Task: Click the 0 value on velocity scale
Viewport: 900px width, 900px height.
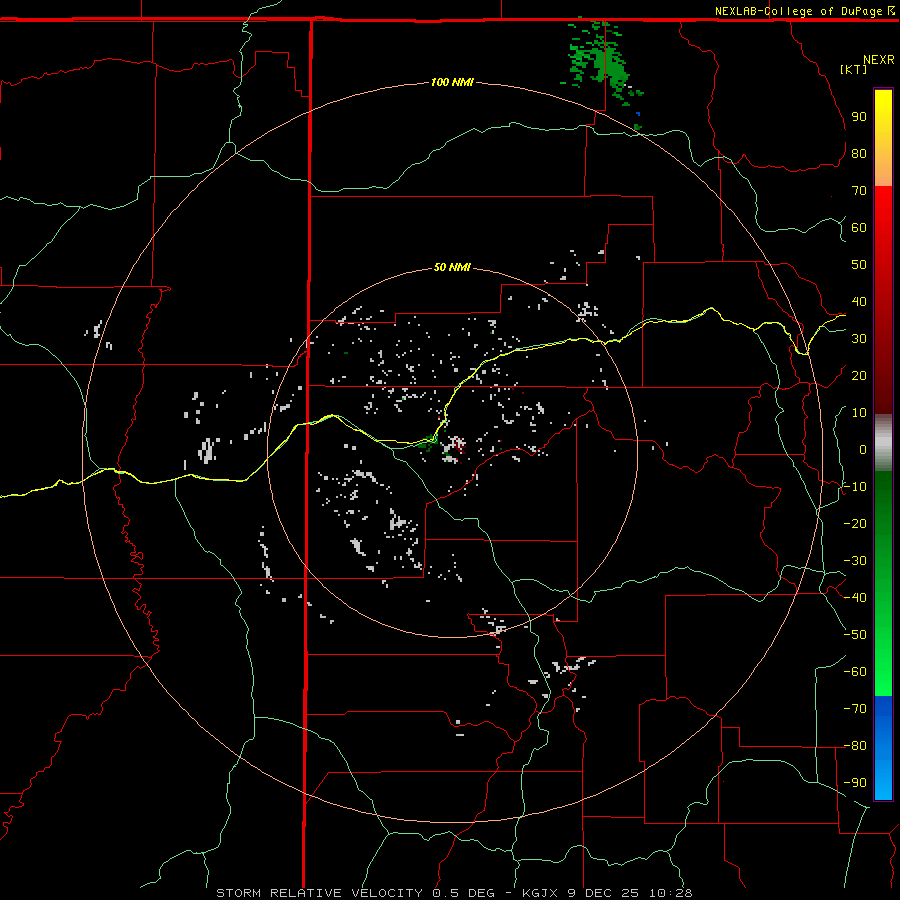Action: pos(863,450)
